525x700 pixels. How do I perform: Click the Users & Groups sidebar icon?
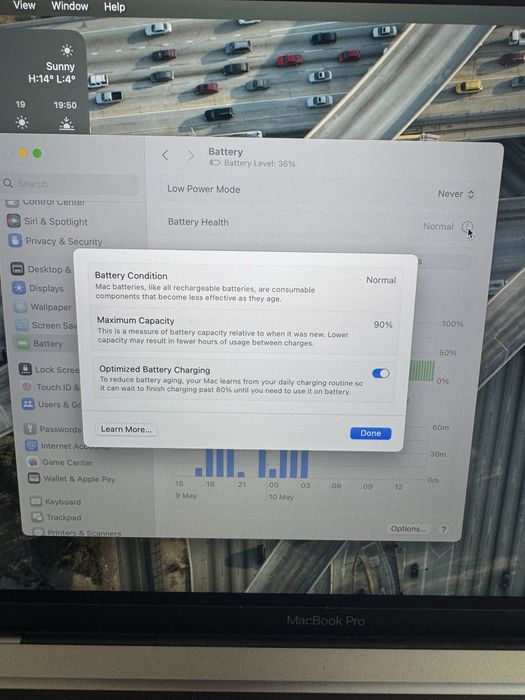click(x=28, y=404)
